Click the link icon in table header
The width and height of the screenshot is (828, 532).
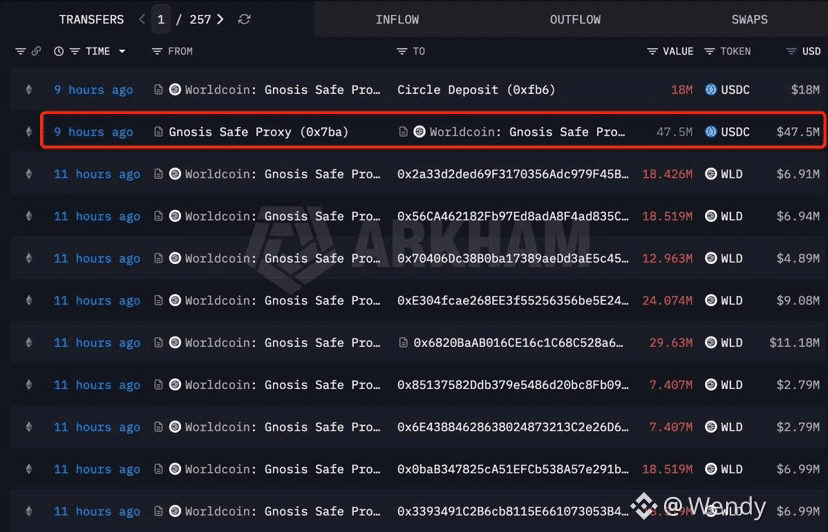[x=36, y=51]
